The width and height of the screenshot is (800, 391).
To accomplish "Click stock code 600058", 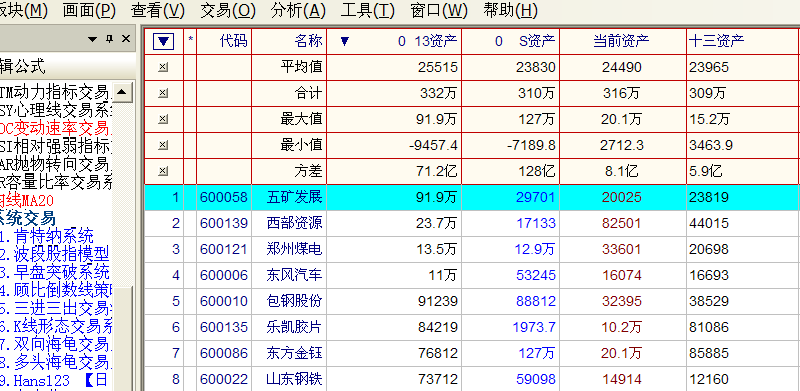I will [224, 197].
